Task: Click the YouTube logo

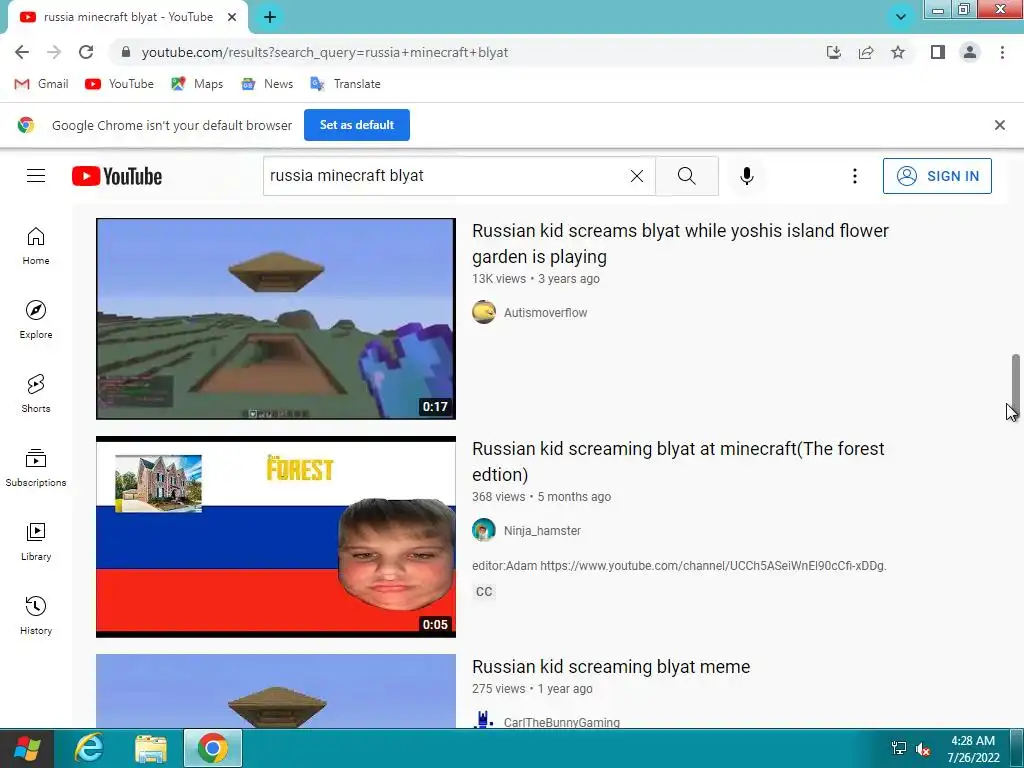Action: click(x=117, y=176)
